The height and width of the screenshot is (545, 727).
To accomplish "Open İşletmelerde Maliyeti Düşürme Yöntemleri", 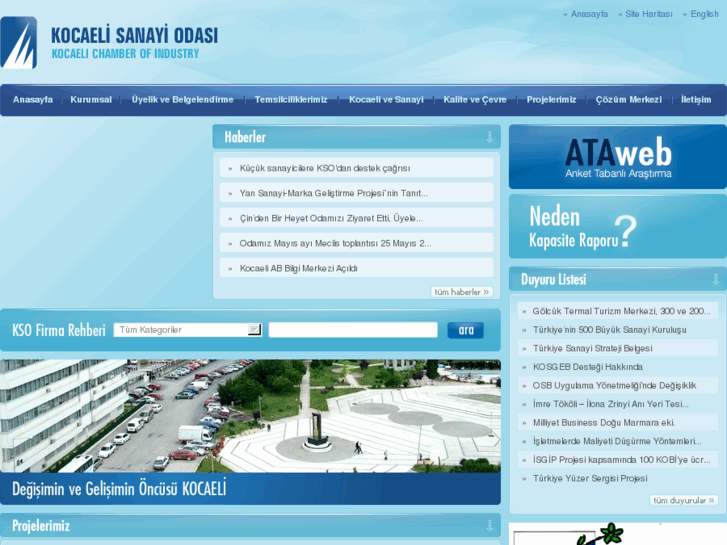I will point(618,441).
